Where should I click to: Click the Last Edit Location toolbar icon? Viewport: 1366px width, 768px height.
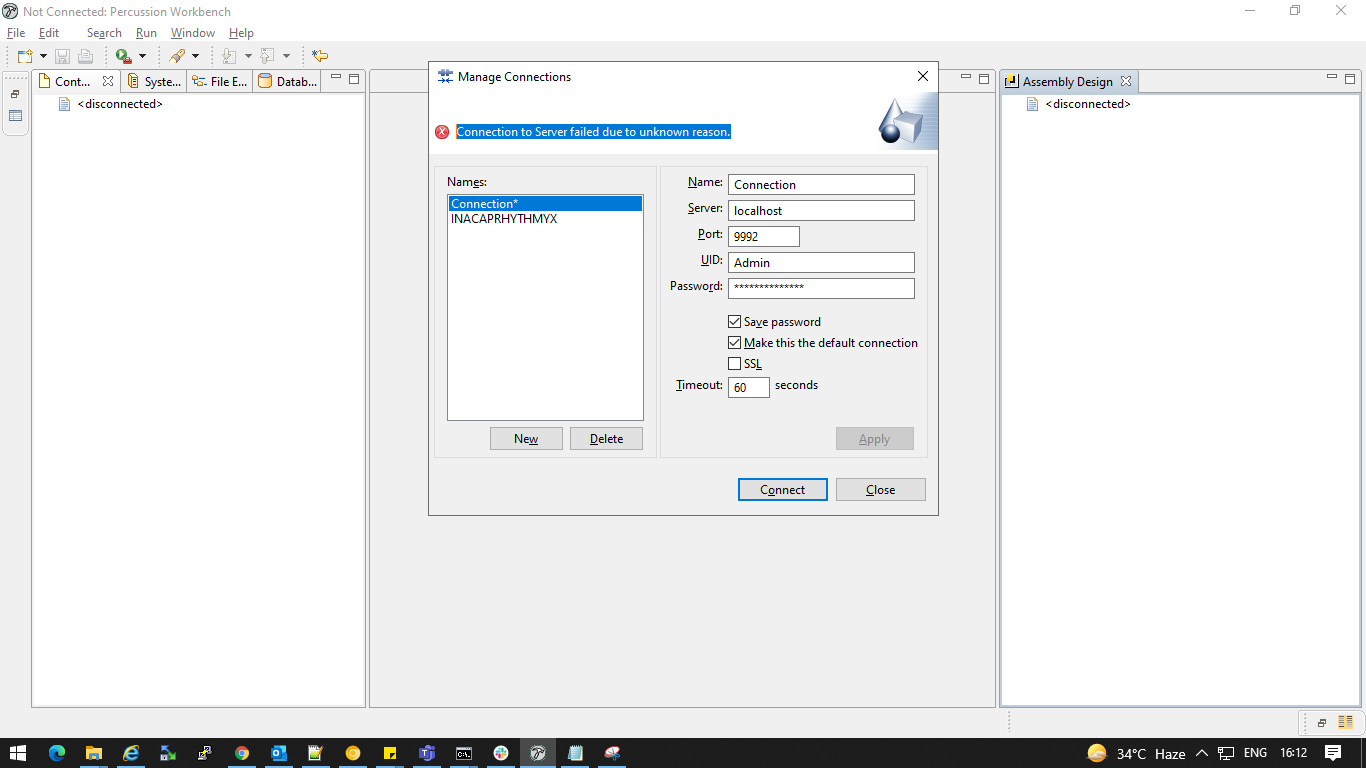320,55
